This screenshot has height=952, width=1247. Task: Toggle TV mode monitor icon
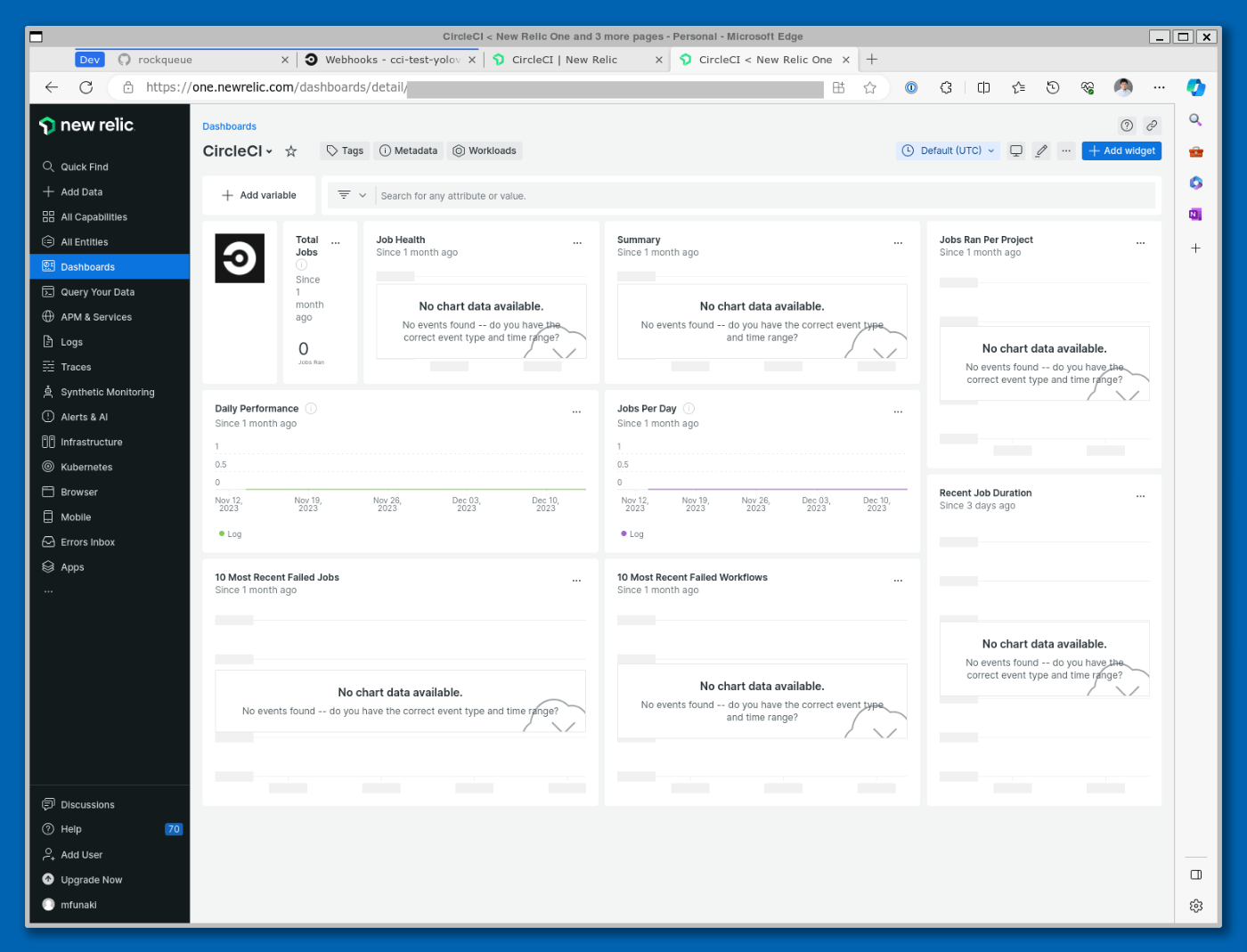pos(1015,151)
